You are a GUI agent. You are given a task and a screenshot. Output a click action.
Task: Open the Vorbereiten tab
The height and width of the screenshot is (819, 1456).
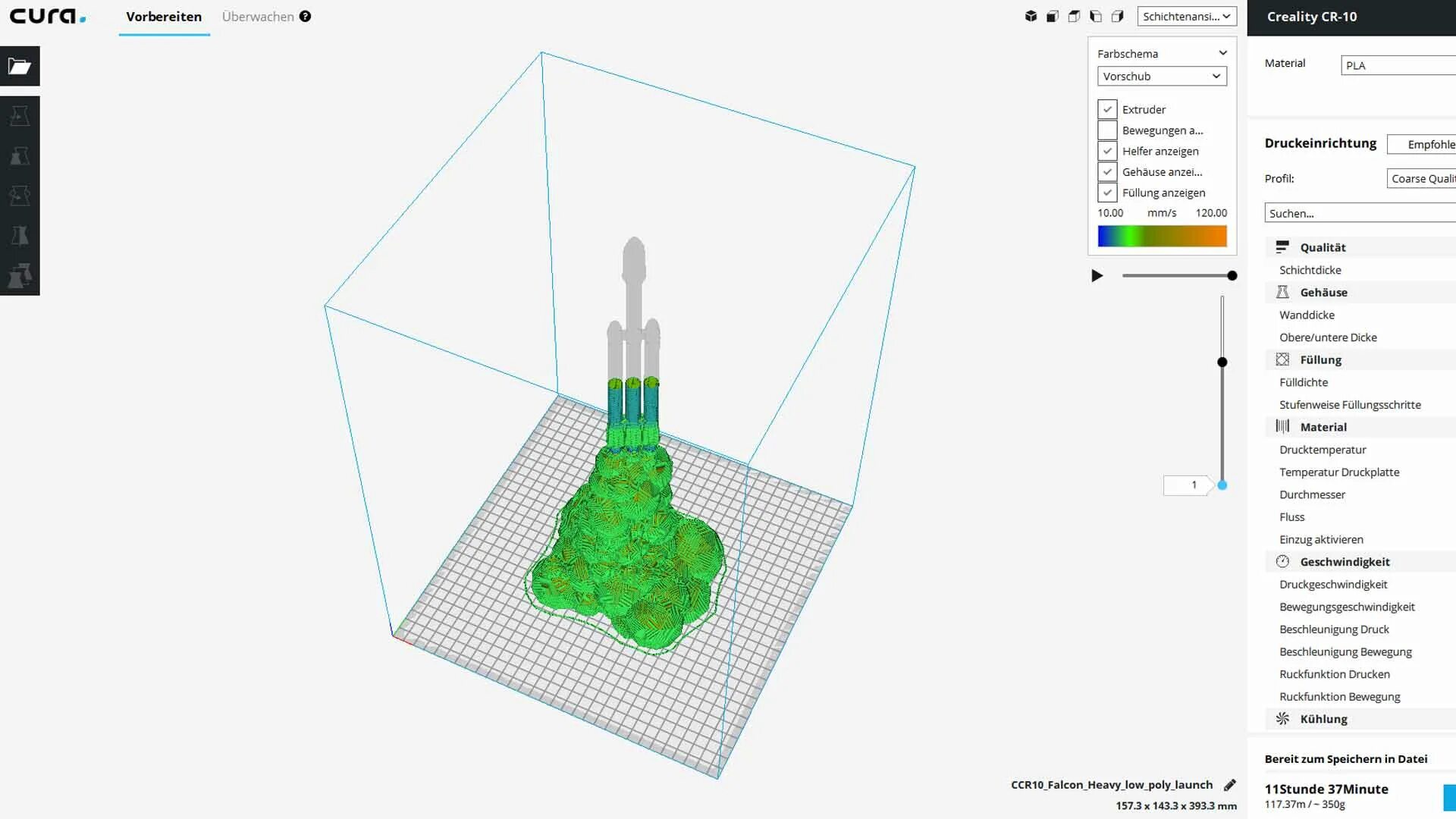click(x=164, y=17)
